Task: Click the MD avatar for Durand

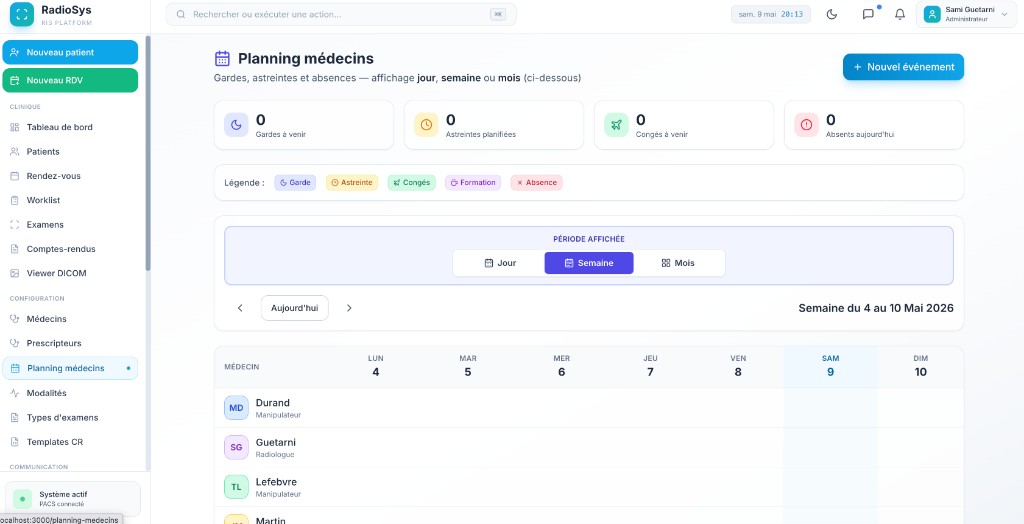Action: (x=236, y=408)
